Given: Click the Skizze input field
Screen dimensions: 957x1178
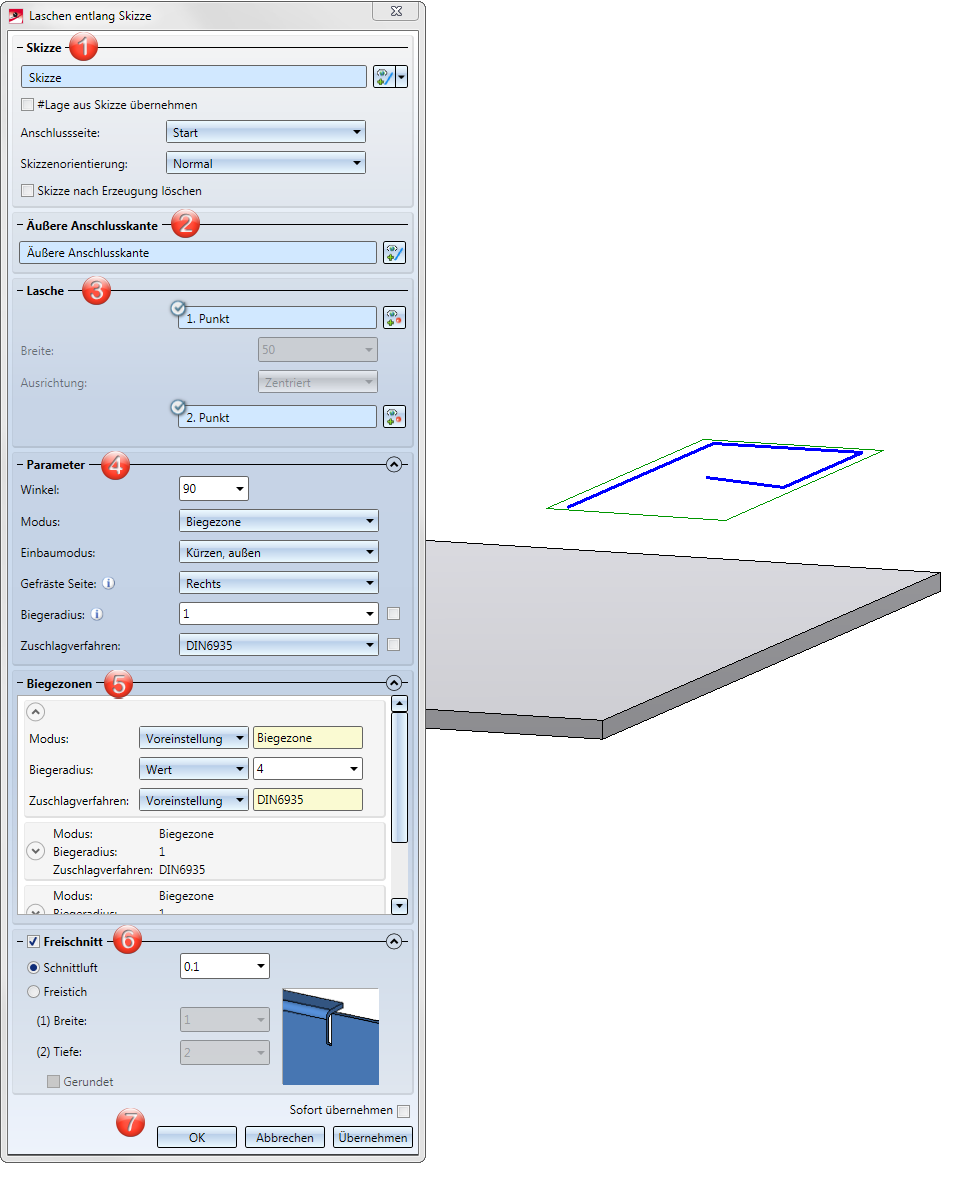Looking at the screenshot, I should (194, 77).
